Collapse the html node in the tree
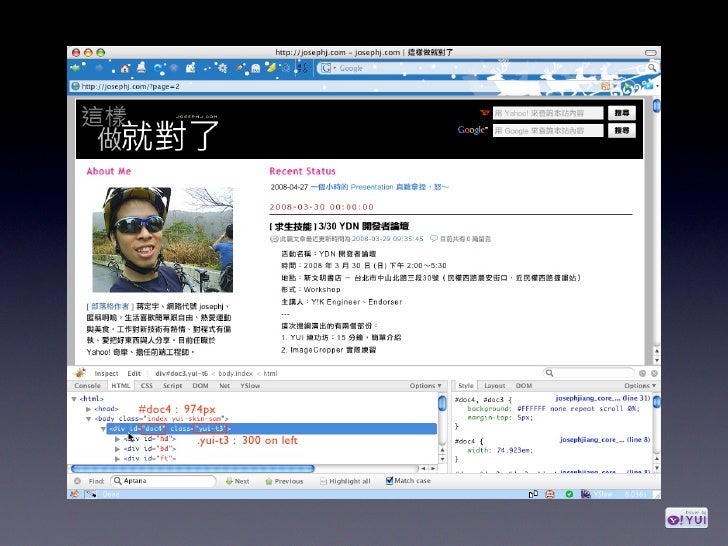 coord(74,399)
